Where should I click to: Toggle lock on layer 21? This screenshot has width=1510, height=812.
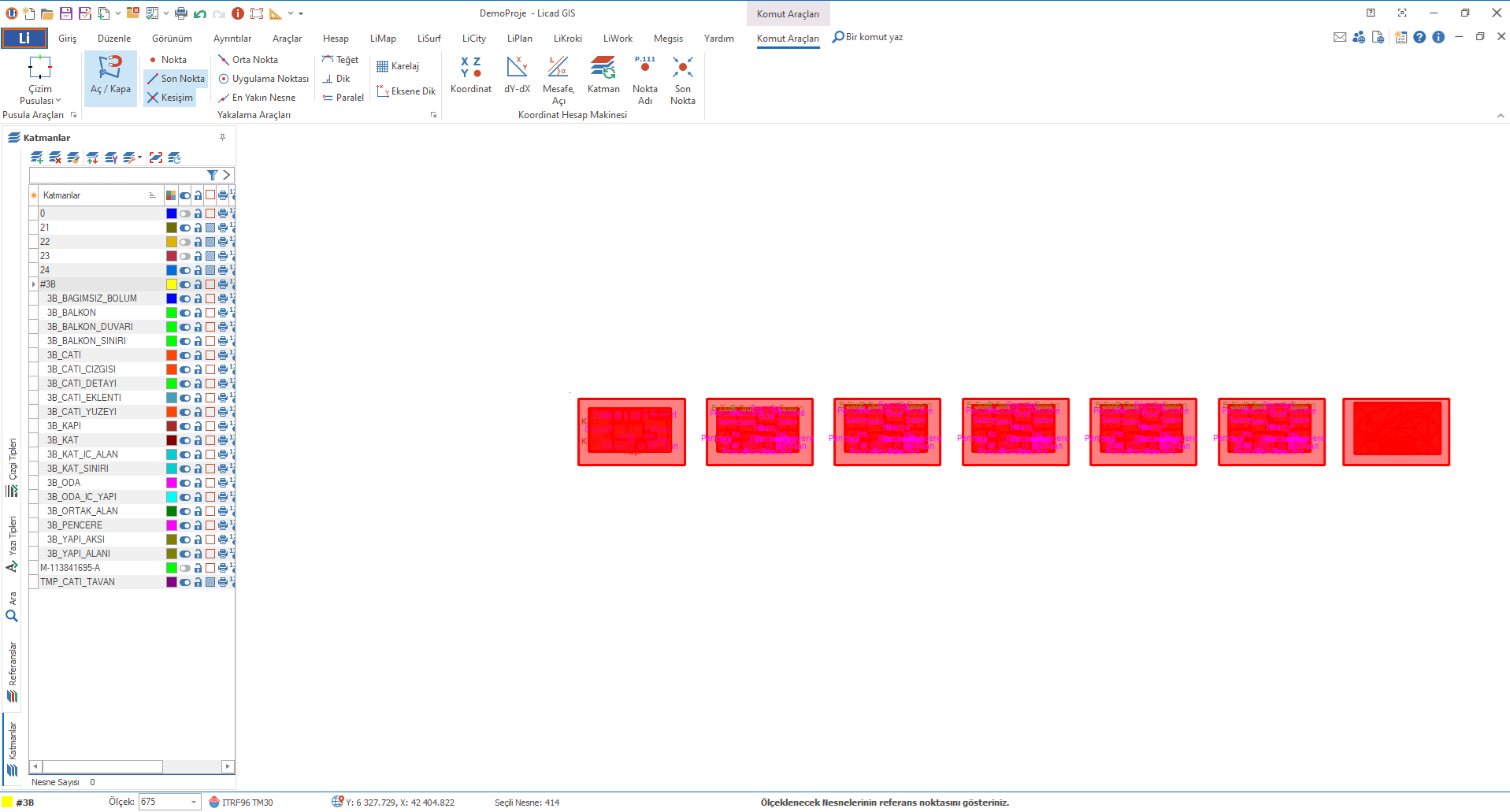pyautogui.click(x=198, y=228)
